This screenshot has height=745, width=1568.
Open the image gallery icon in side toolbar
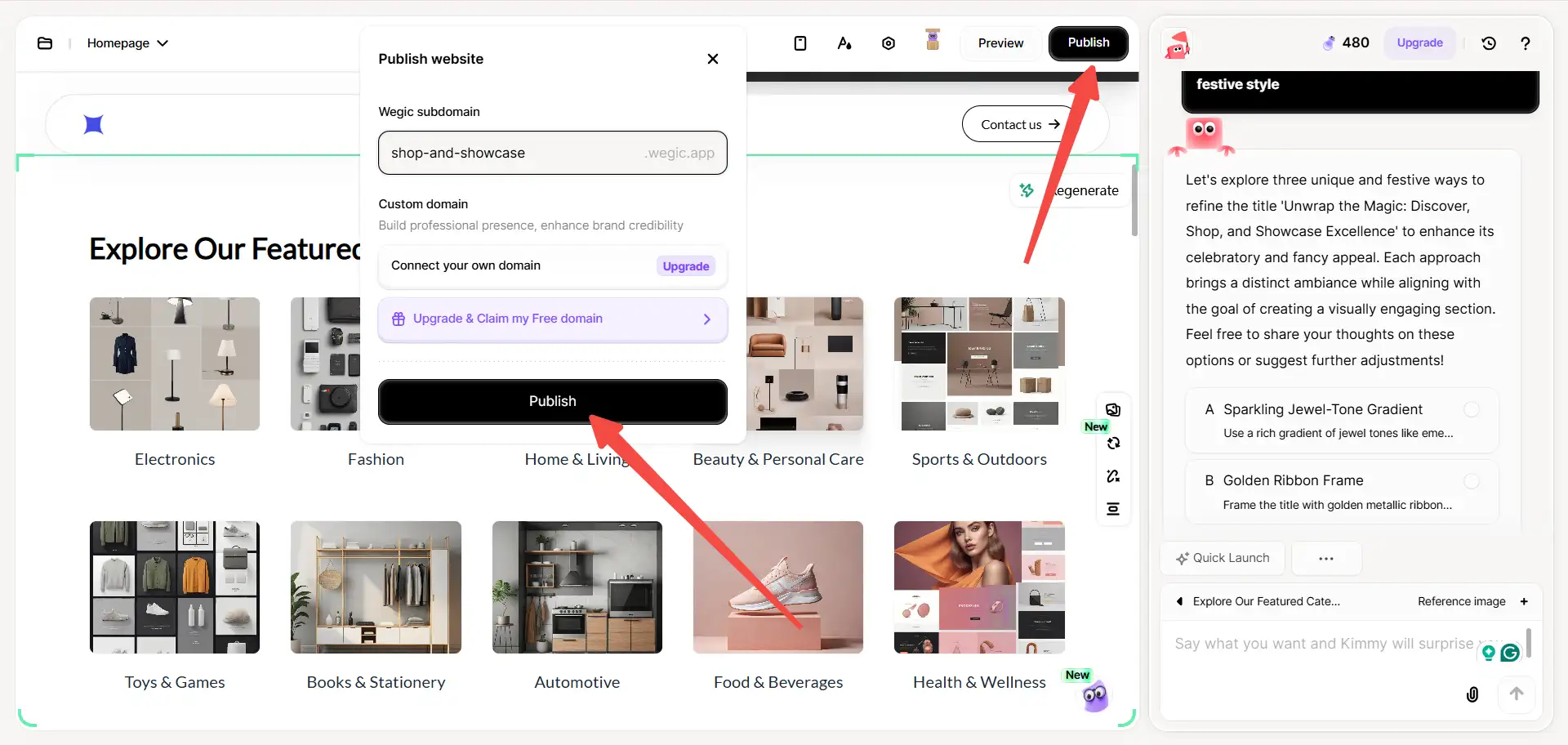[x=1113, y=410]
